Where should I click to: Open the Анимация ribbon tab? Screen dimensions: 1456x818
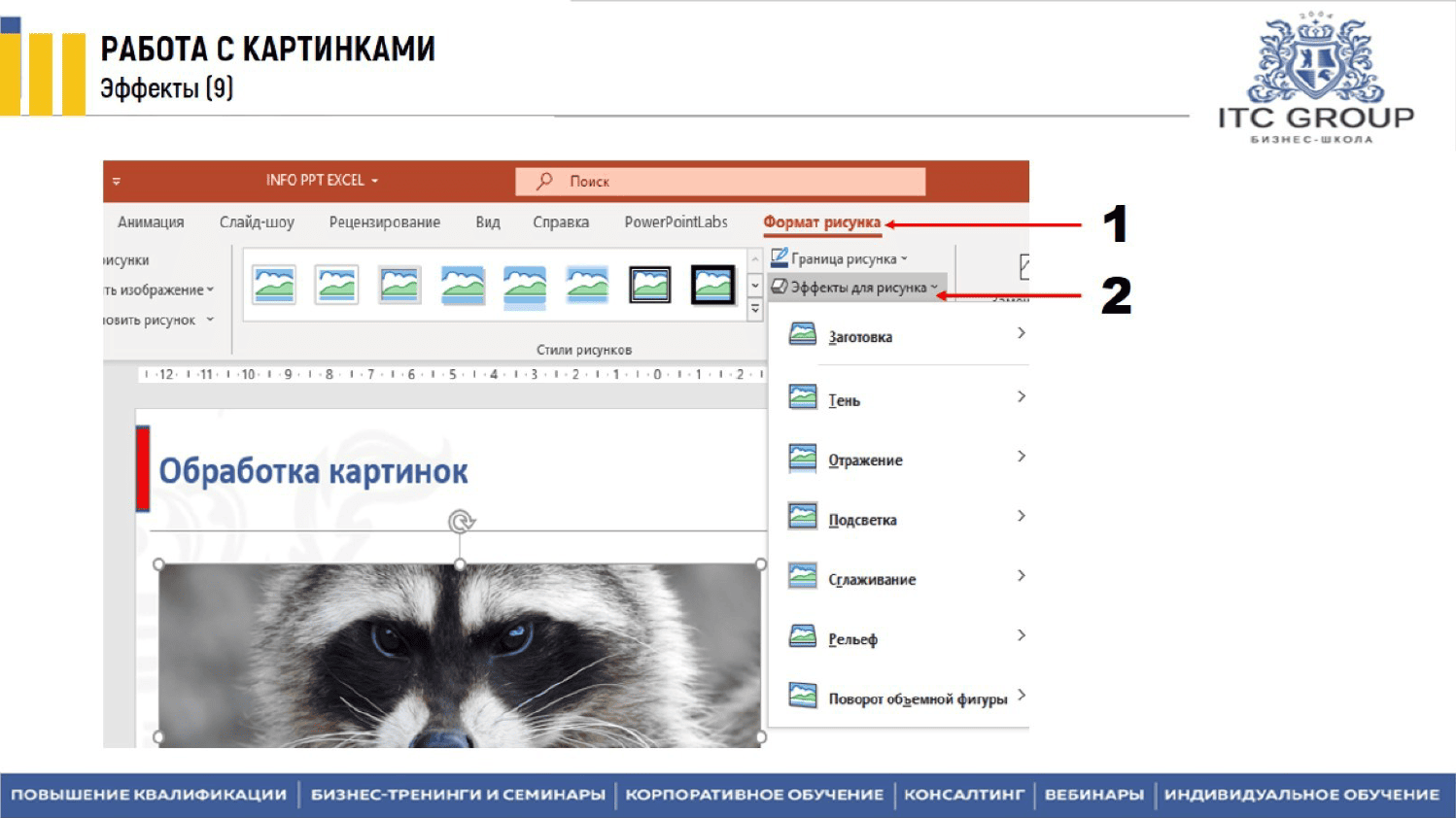[x=151, y=222]
